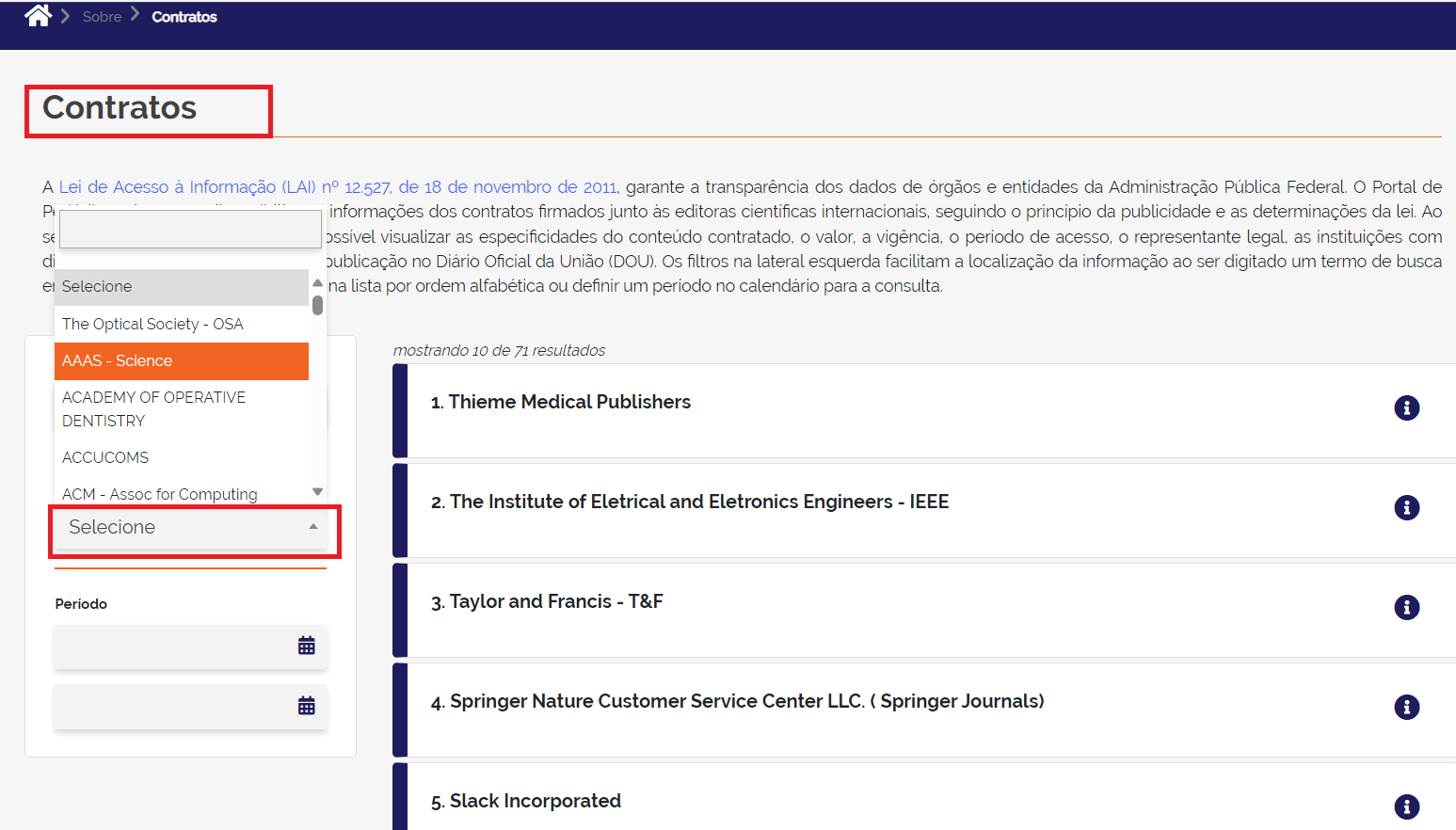Viewport: 1456px width, 830px height.
Task: Click the Período label
Action: tap(81, 604)
